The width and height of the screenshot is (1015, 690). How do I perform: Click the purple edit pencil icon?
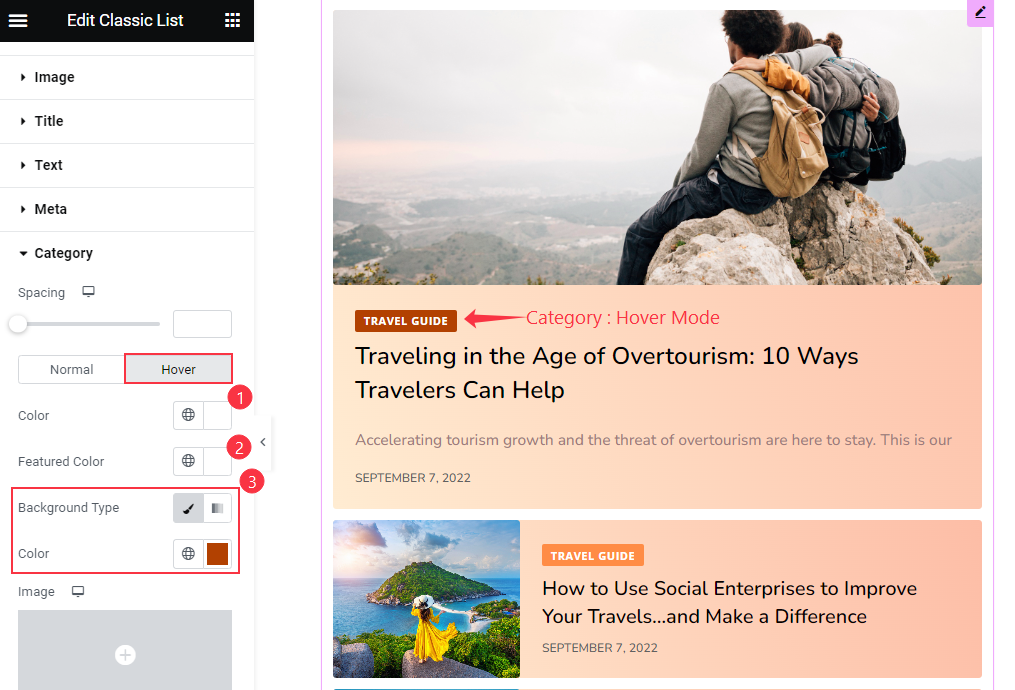point(980,13)
